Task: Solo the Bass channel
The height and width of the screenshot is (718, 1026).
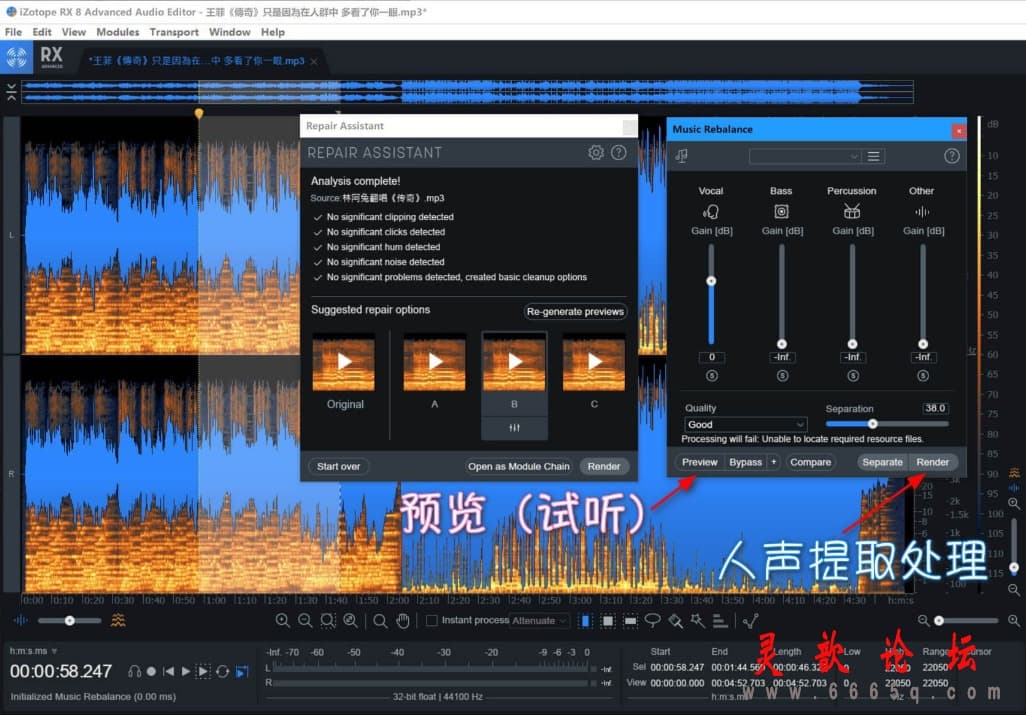Action: (x=782, y=376)
